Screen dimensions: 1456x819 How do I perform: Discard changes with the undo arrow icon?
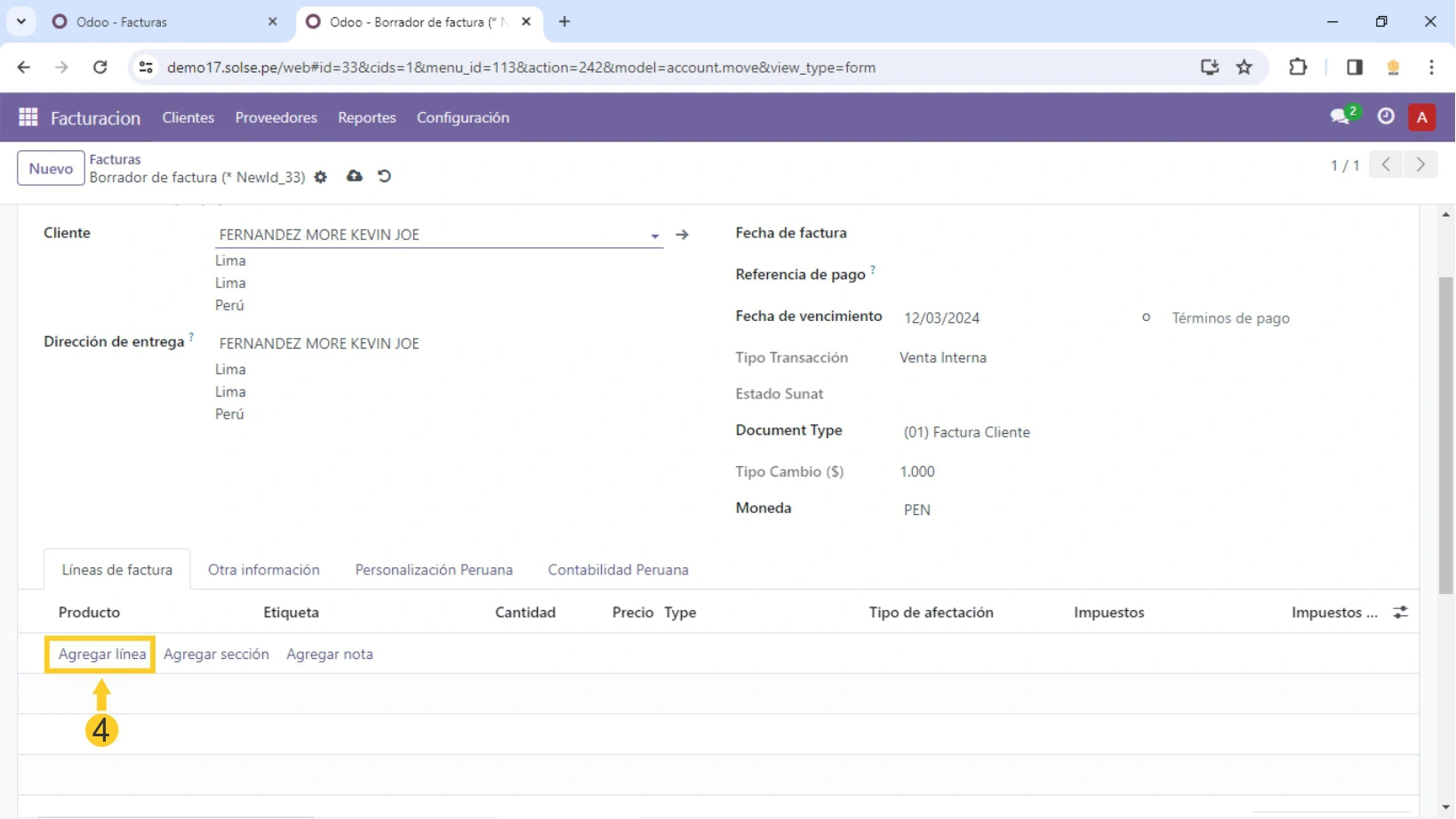[x=384, y=176]
